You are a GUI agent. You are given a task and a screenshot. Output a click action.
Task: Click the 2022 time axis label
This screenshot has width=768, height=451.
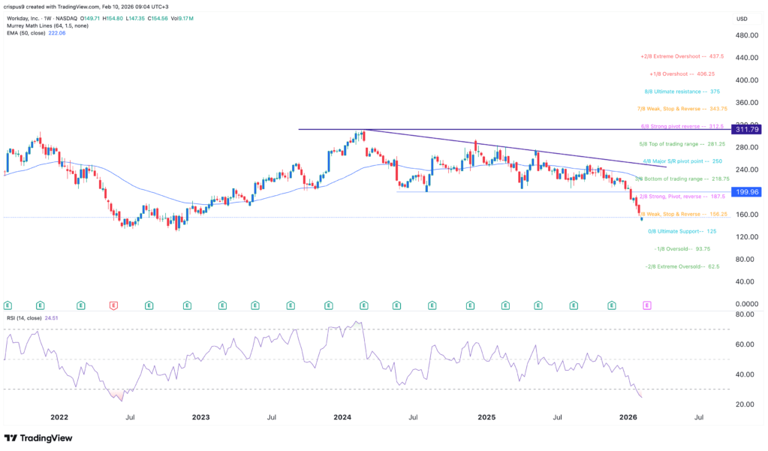59,418
